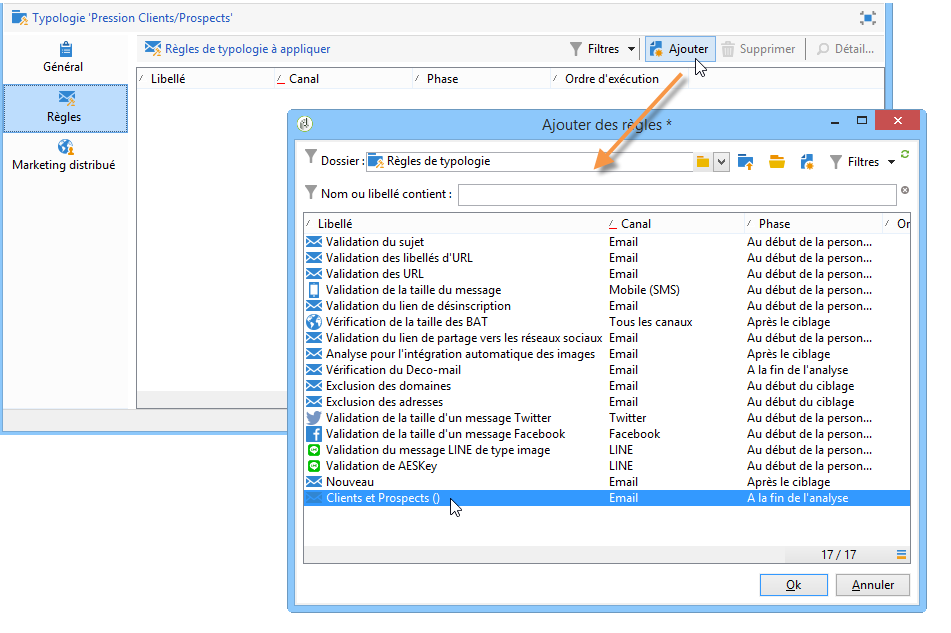Viewport: 951px width, 633px height.
Task: Click the green refresh icon
Action: click(905, 154)
